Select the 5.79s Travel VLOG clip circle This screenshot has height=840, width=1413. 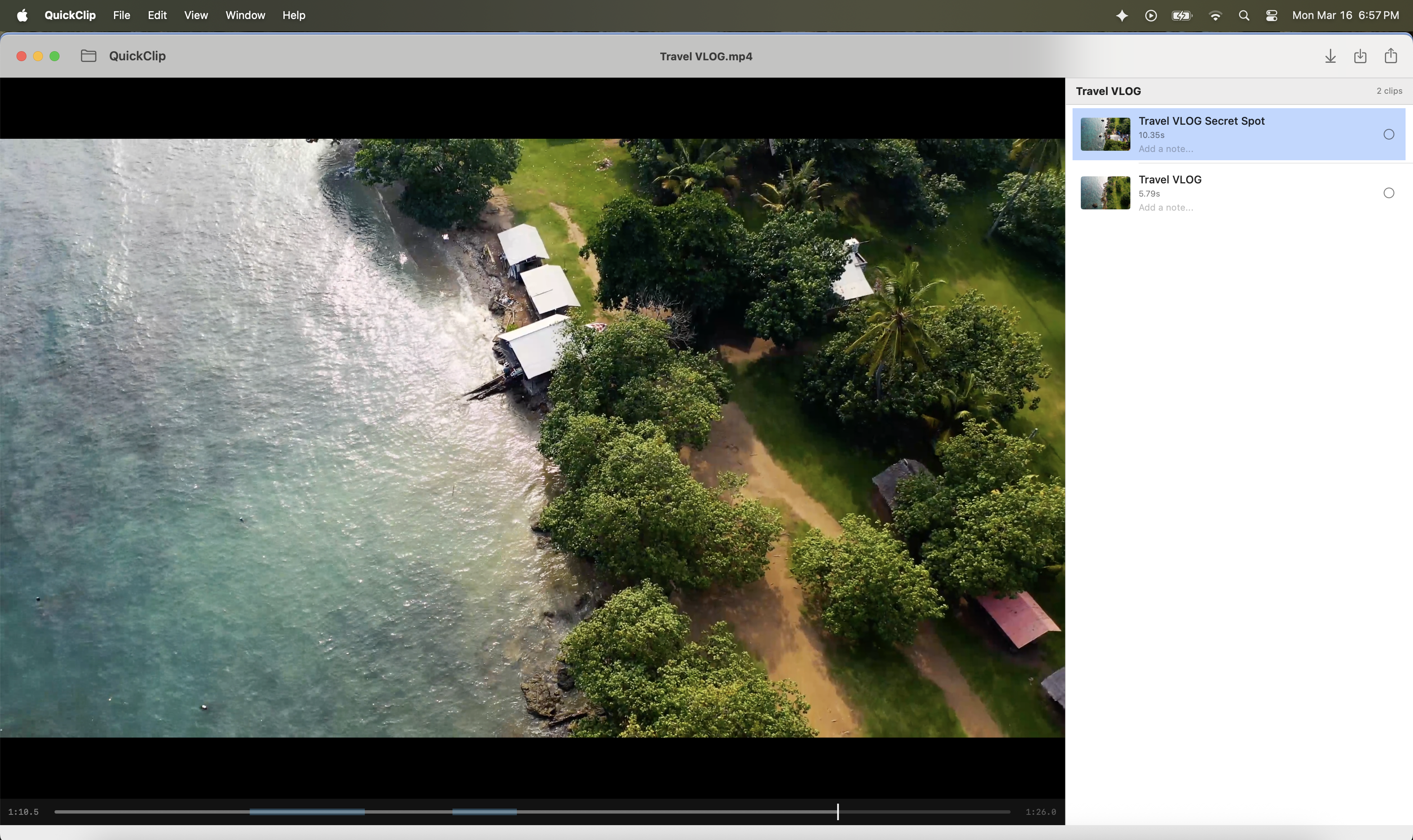coord(1389,193)
